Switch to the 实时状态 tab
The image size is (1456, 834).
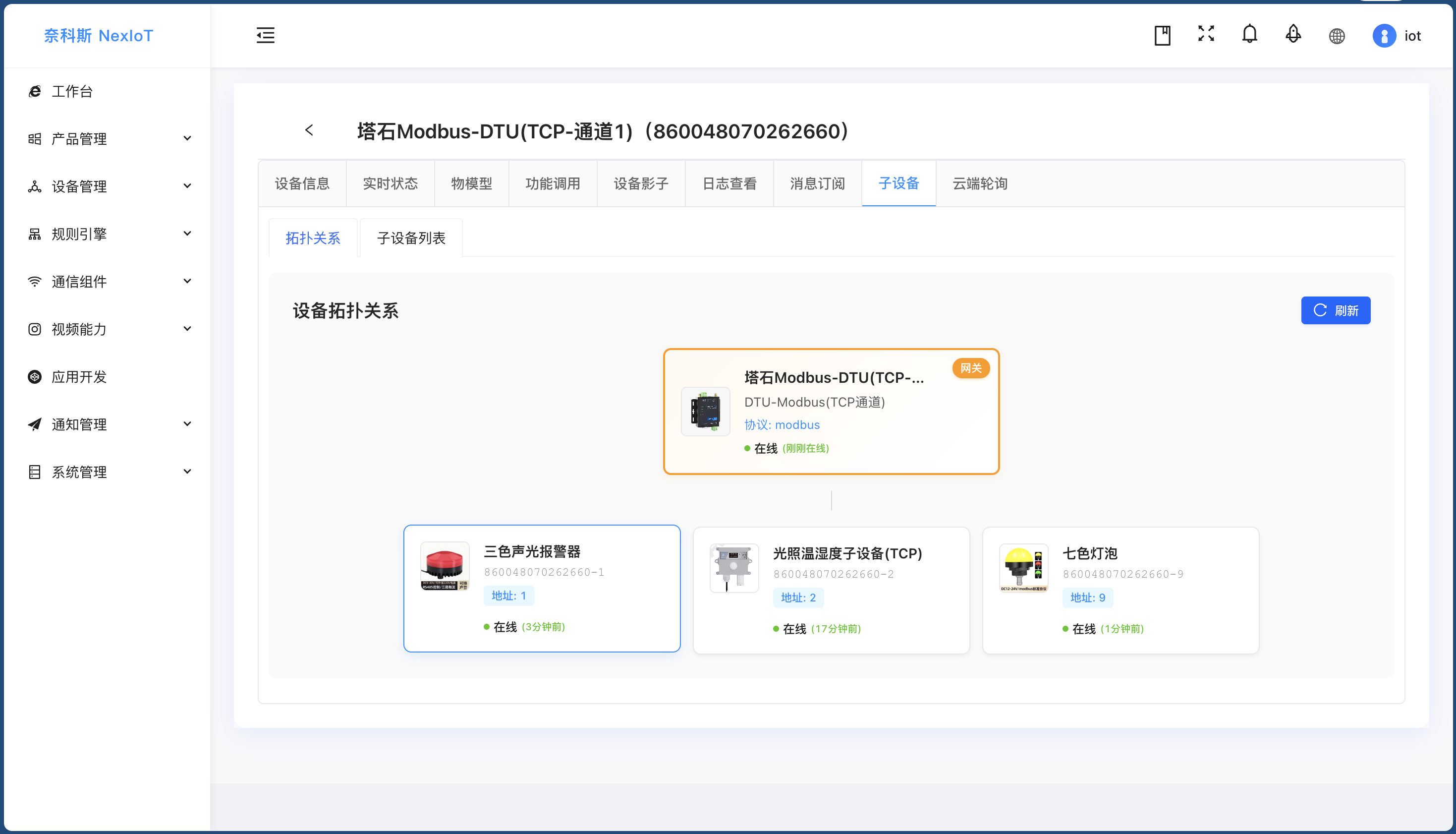pos(391,183)
